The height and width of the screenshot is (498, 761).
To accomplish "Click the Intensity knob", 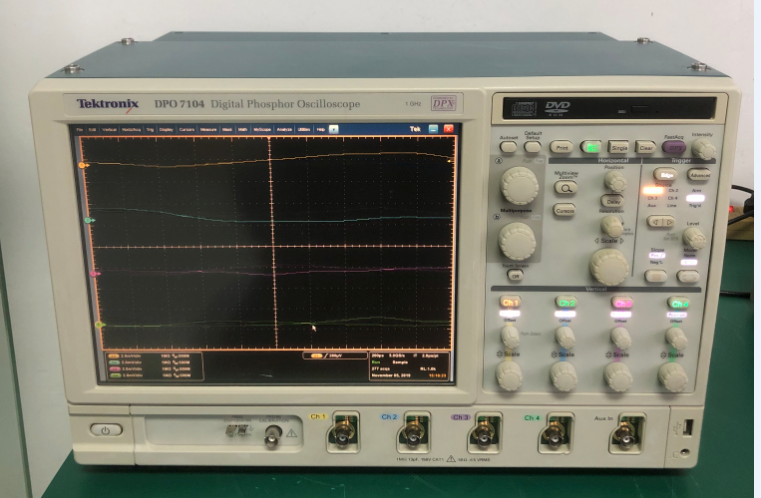I will [x=703, y=149].
